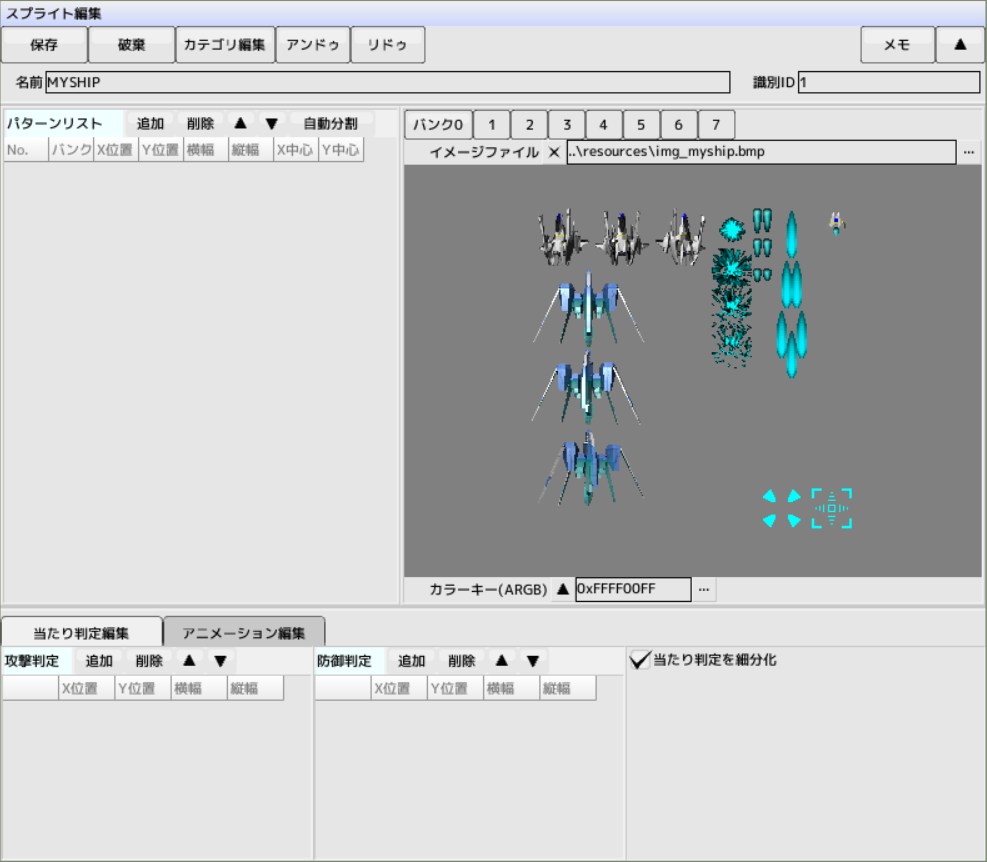Click the collapse triangle button next to メモ
Viewport: 987px width, 862px height.
click(960, 45)
